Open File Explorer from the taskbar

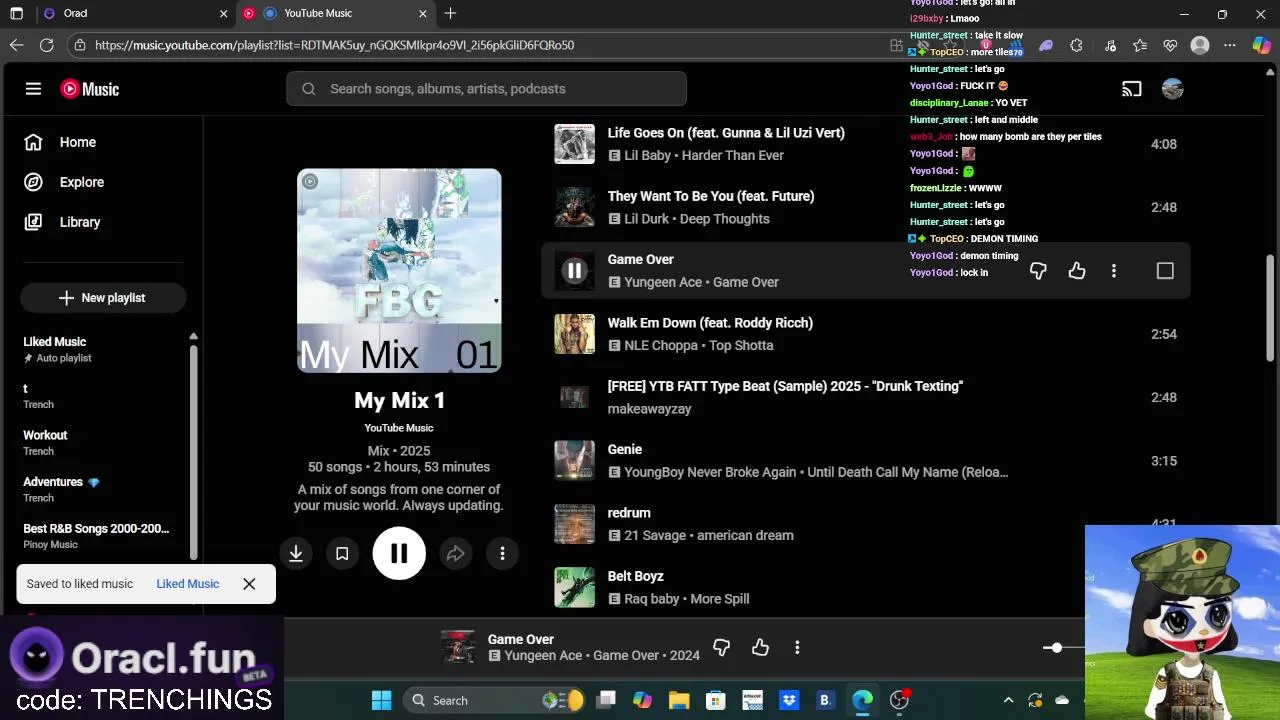tap(679, 700)
